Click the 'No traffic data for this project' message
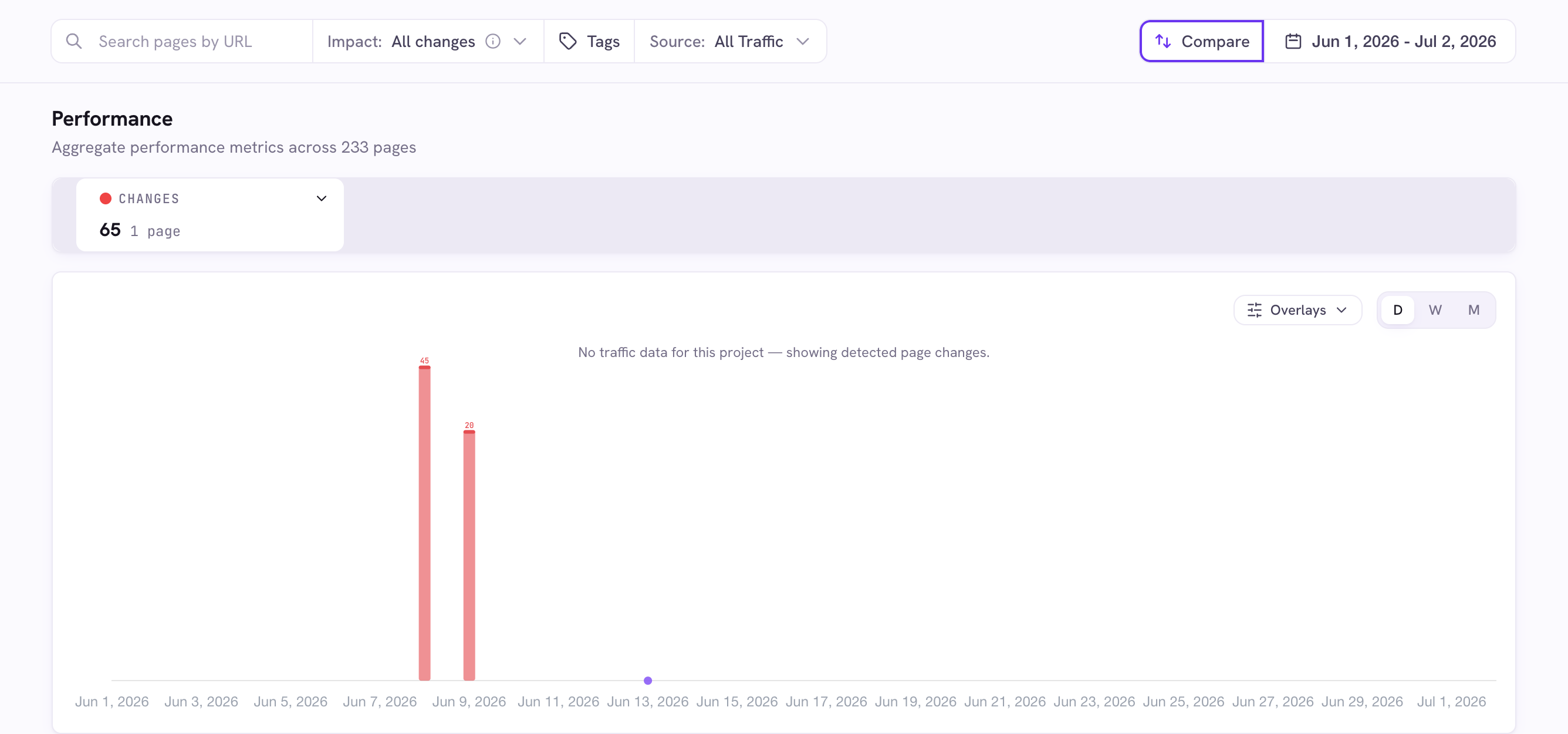Screen dimensions: 1568x734 [783, 353]
